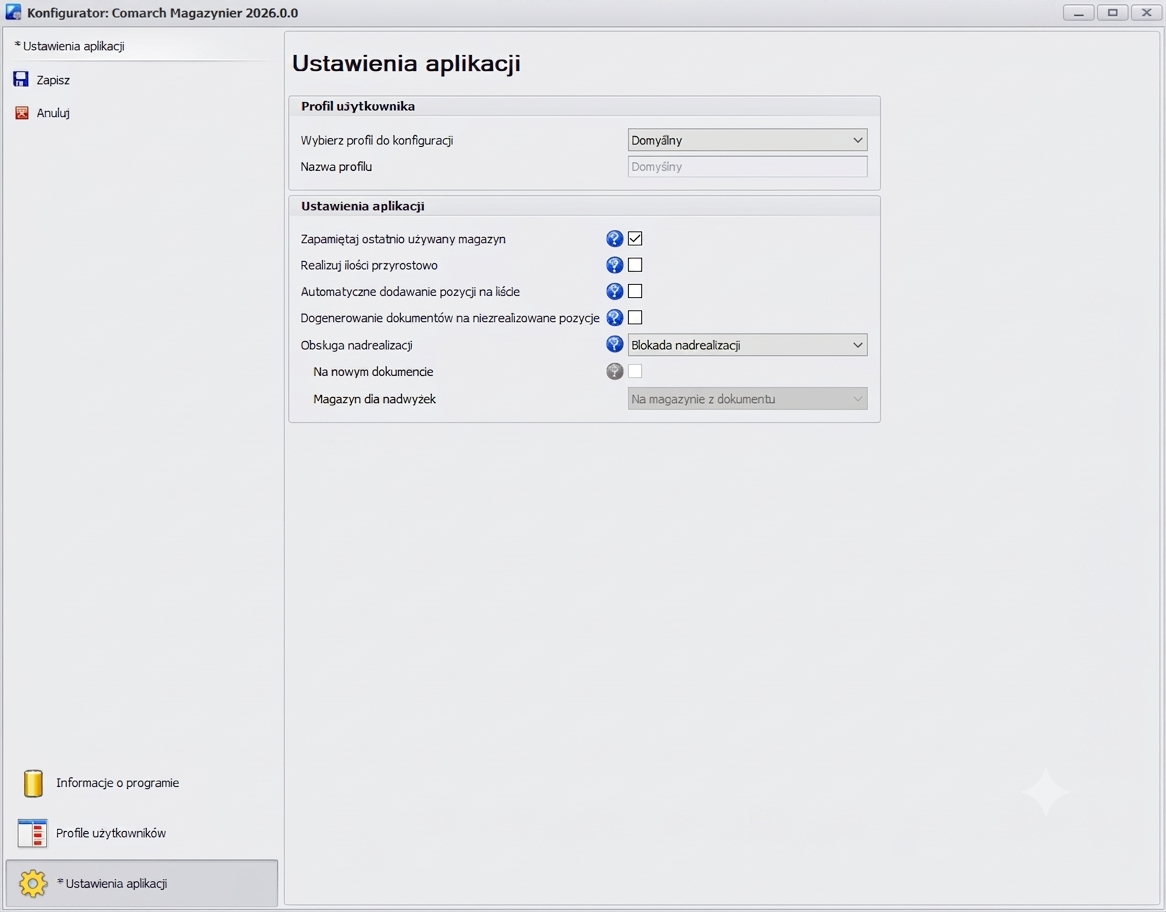Click the Magazyn dla nadwyżek label
This screenshot has width=1166, height=912.
click(374, 399)
